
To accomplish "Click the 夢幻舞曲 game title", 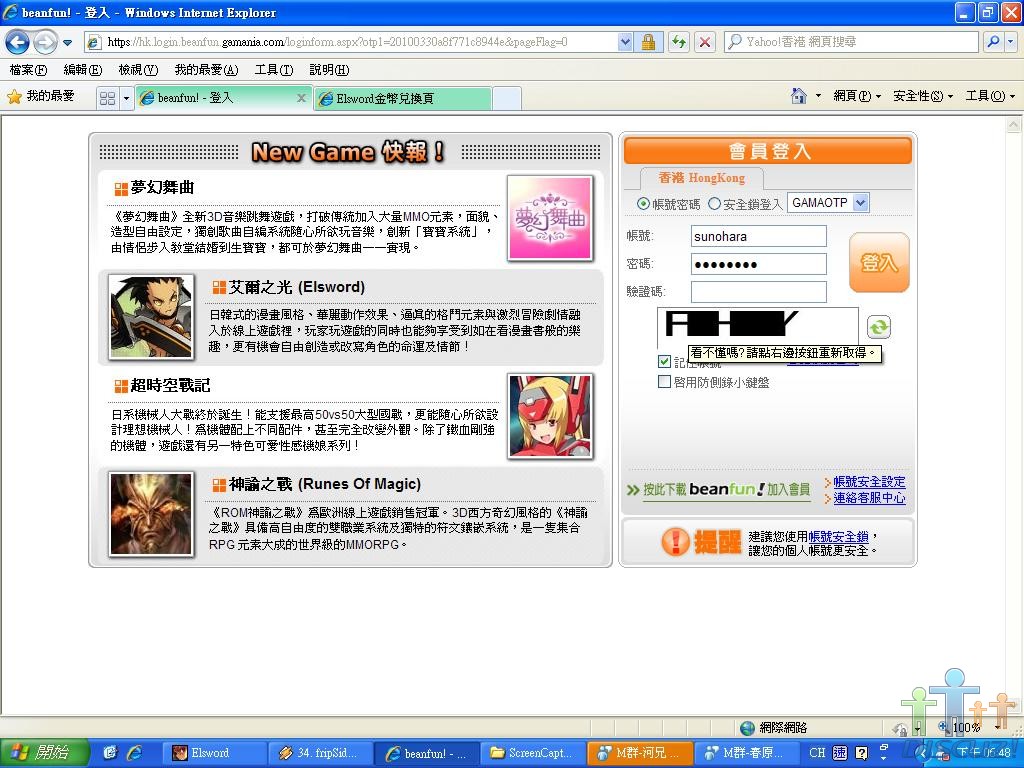I will point(163,188).
